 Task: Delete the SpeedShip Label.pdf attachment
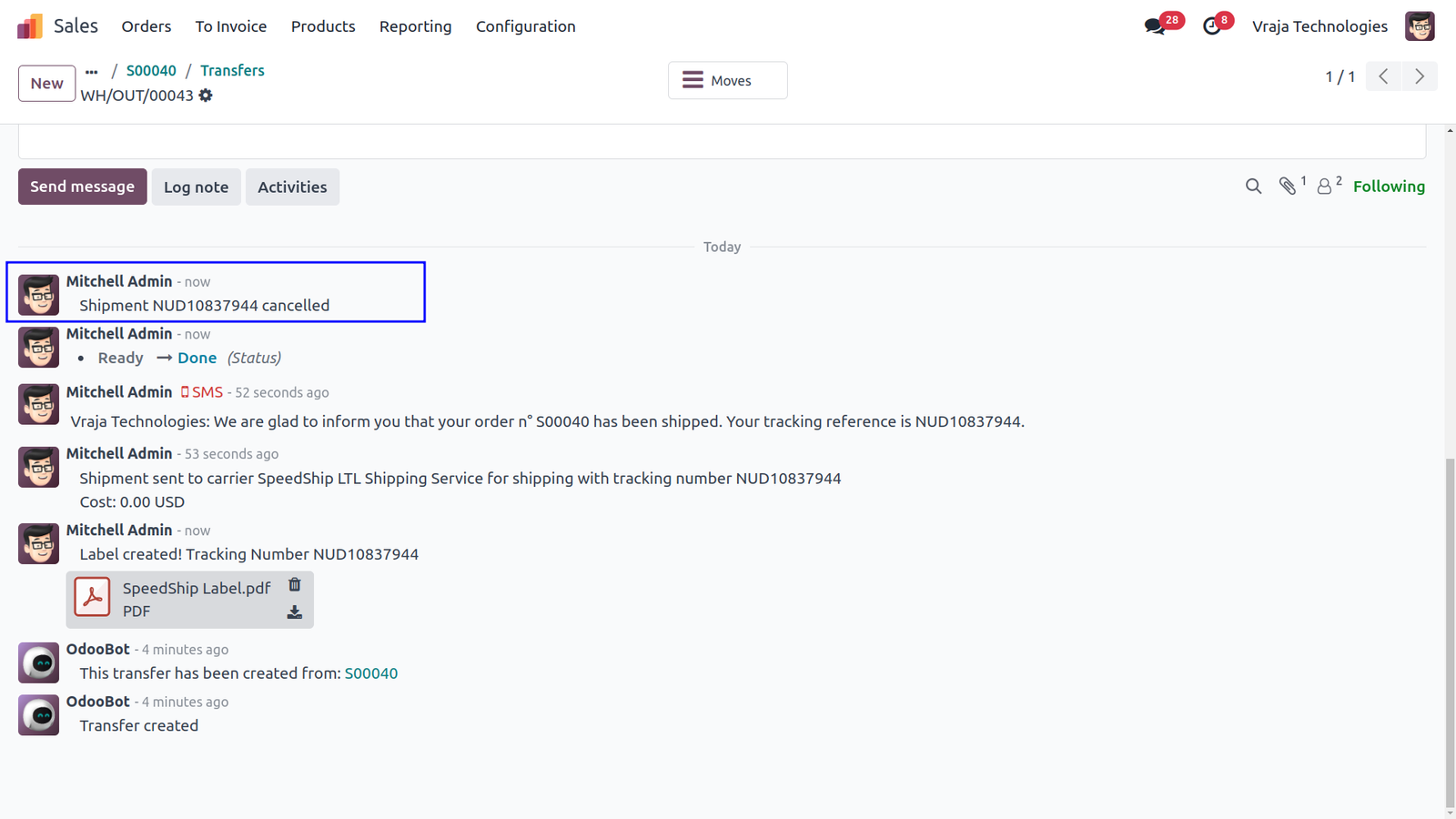tap(295, 585)
